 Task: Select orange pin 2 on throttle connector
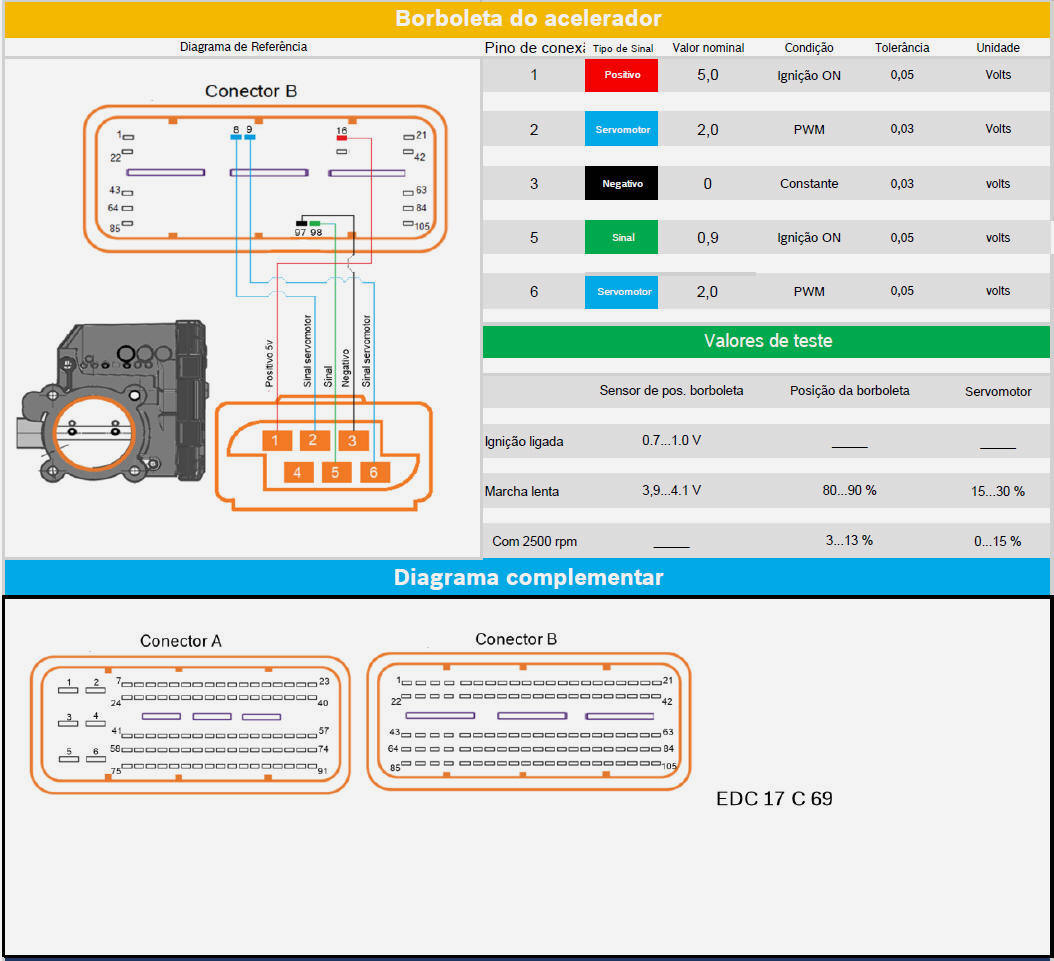(x=313, y=440)
